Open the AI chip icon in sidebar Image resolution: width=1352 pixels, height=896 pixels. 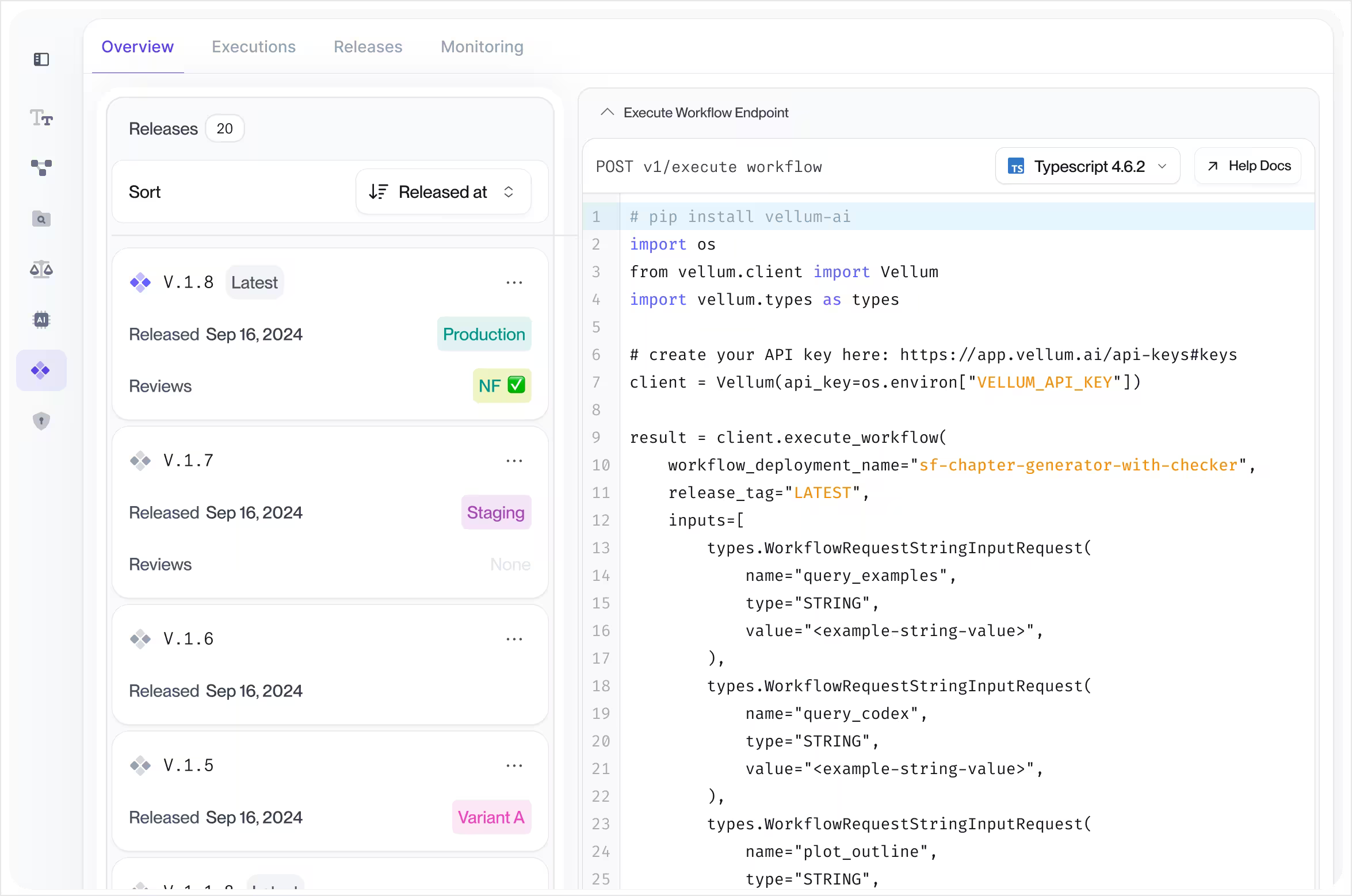tap(41, 320)
